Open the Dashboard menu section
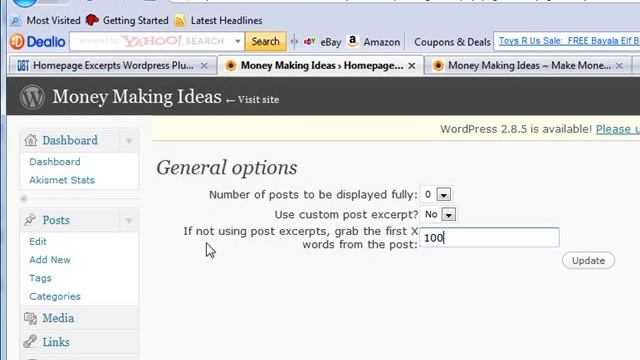This screenshot has height=360, width=640. 70,140
